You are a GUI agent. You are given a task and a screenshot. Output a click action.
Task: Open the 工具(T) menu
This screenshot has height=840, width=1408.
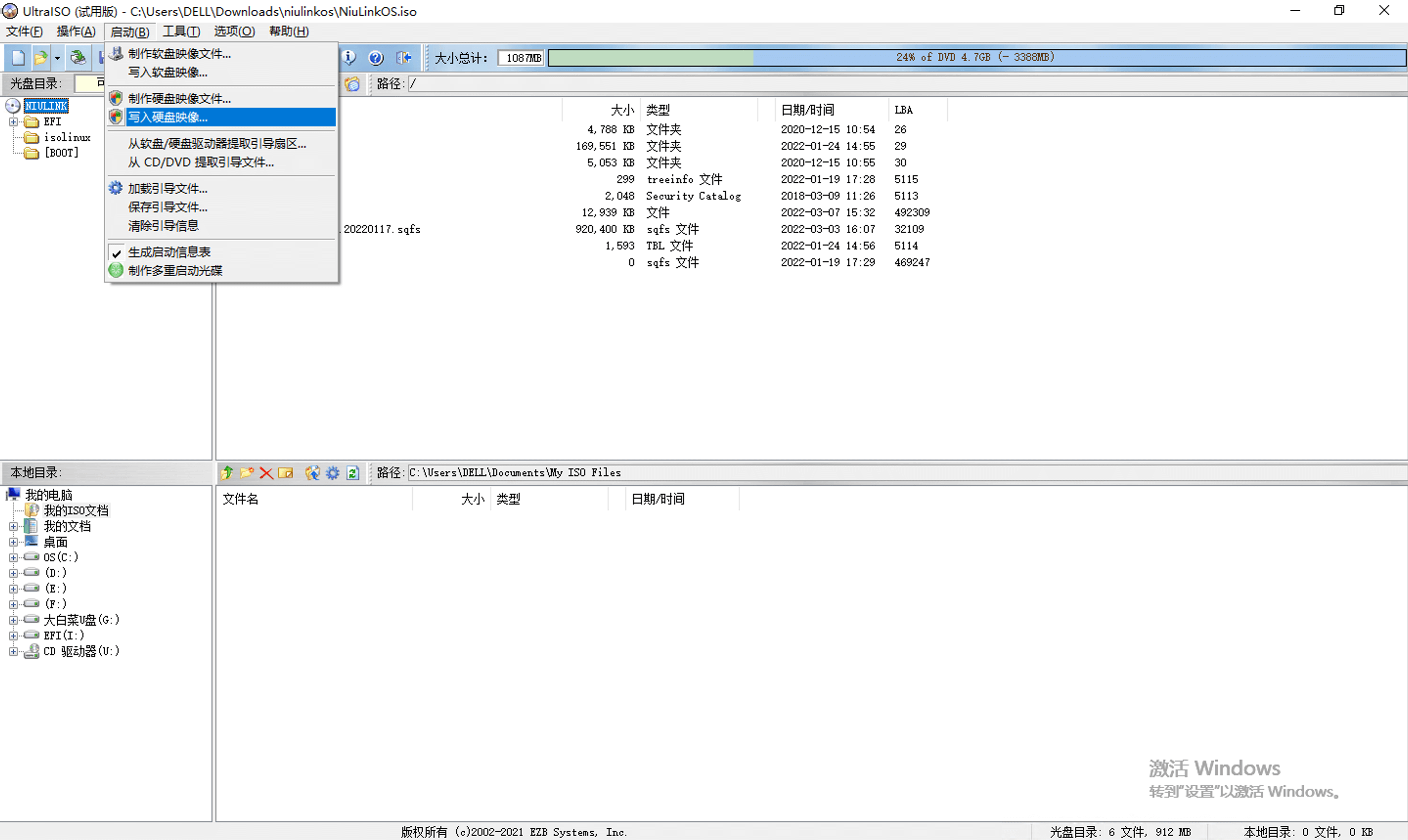point(181,31)
